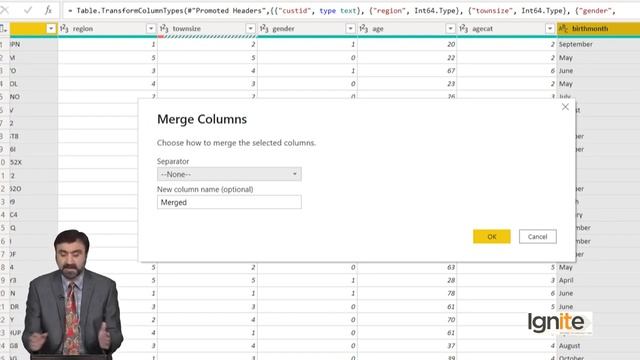Click the formula bar cancel X icon
The width and height of the screenshot is (640, 360).
tap(5, 10)
